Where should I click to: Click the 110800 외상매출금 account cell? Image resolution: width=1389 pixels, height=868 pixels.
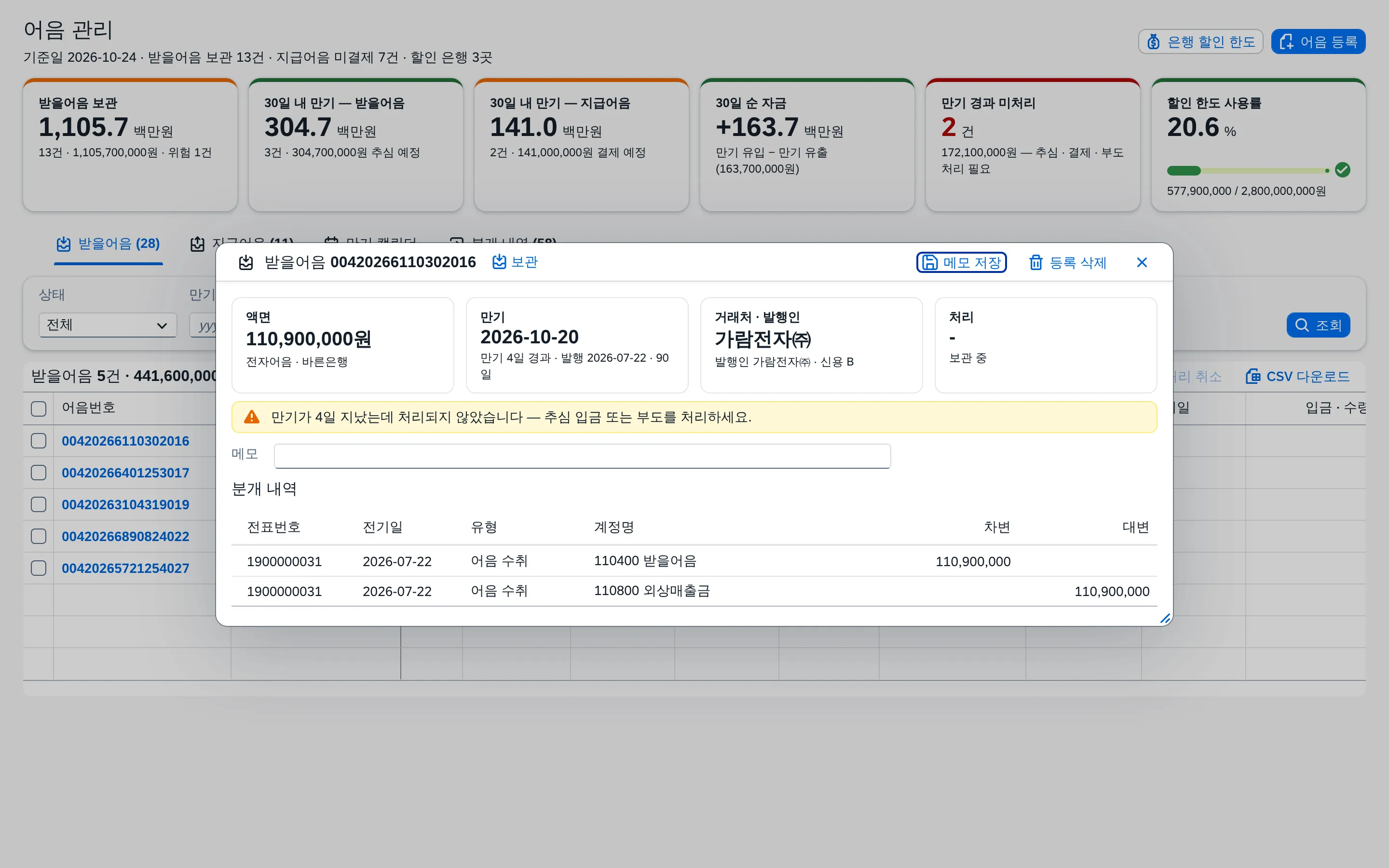[652, 591]
